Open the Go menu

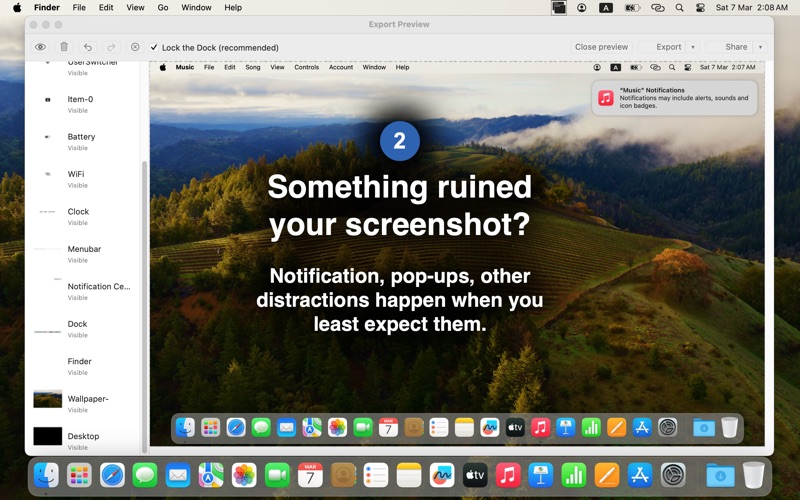point(163,8)
